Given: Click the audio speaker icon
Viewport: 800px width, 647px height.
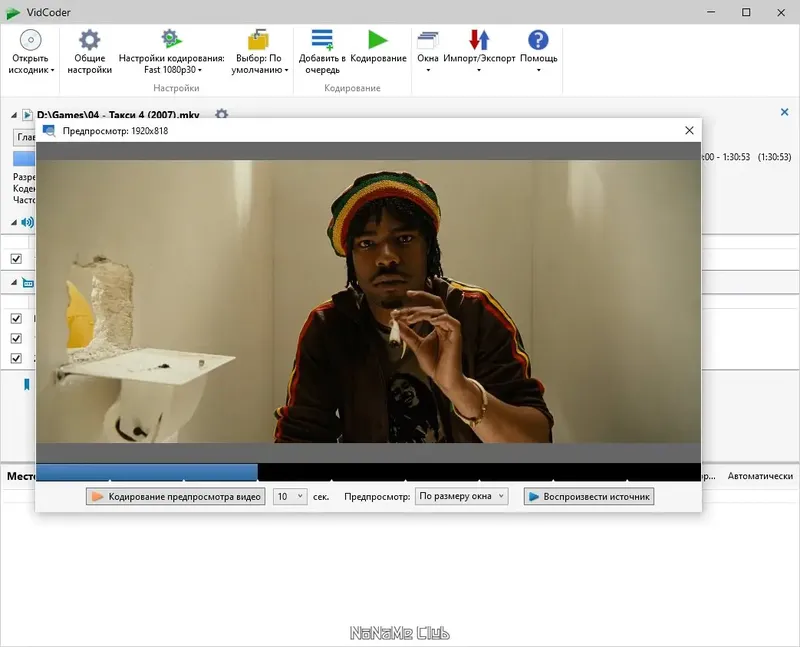Looking at the screenshot, I should (28, 222).
